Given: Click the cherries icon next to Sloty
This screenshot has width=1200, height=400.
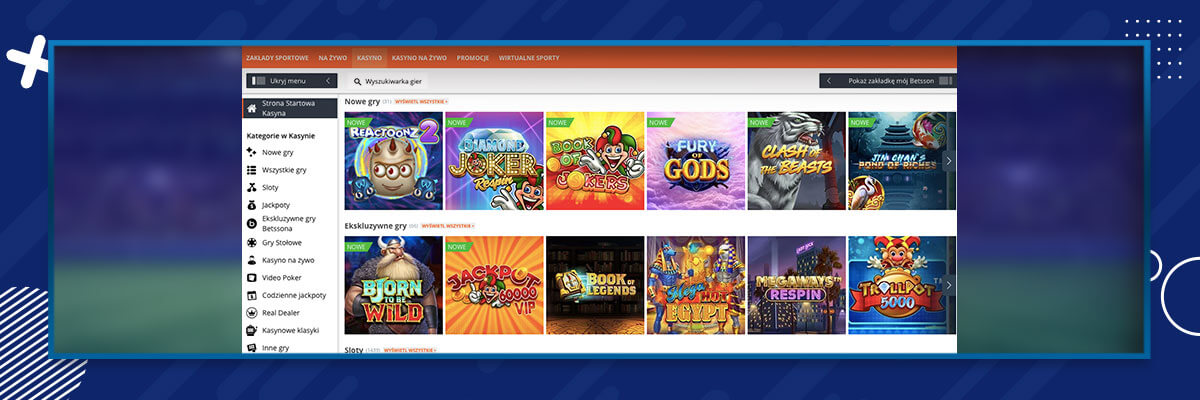Looking at the screenshot, I should point(252,187).
